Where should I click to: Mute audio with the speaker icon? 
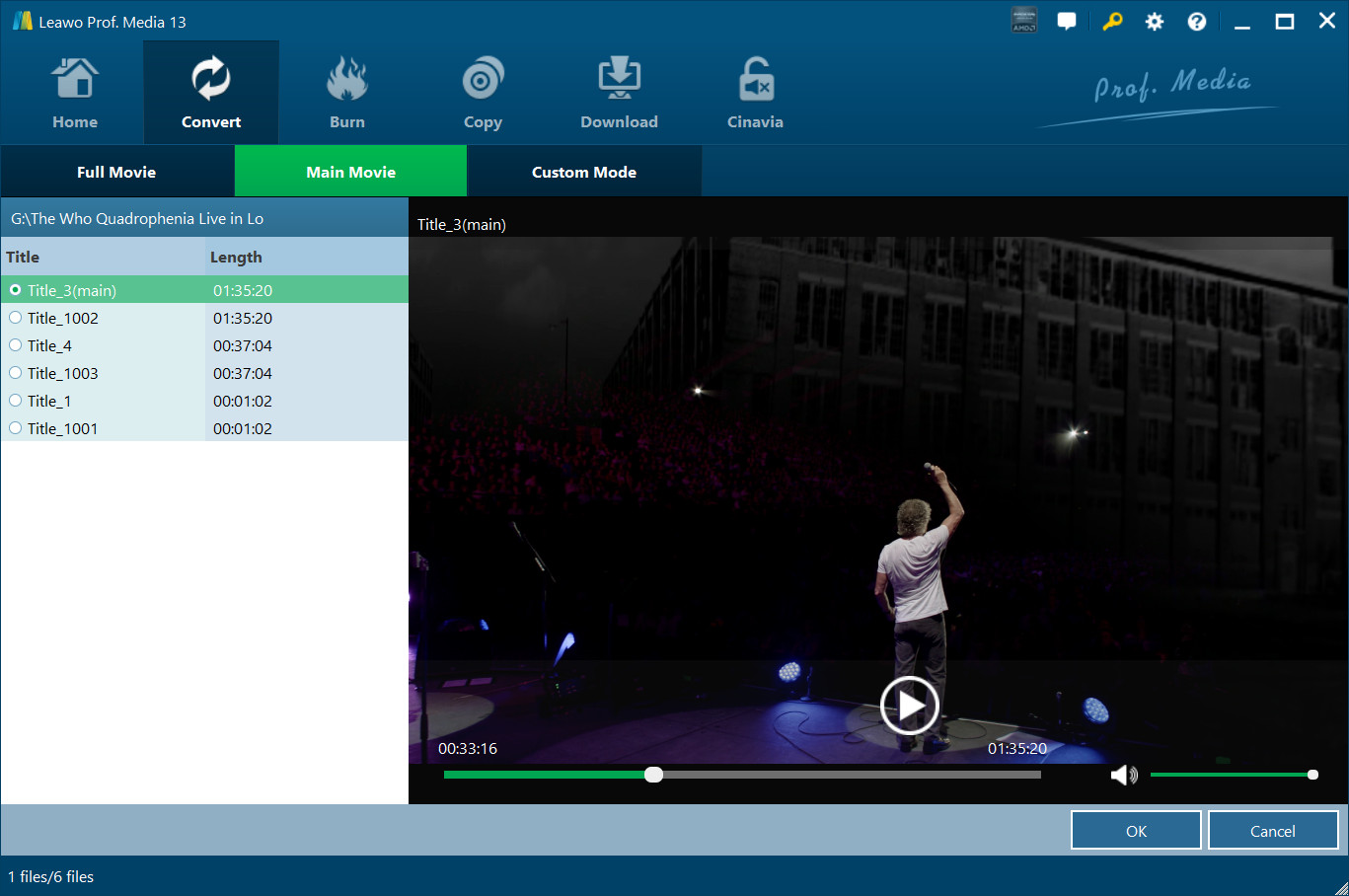[1124, 775]
